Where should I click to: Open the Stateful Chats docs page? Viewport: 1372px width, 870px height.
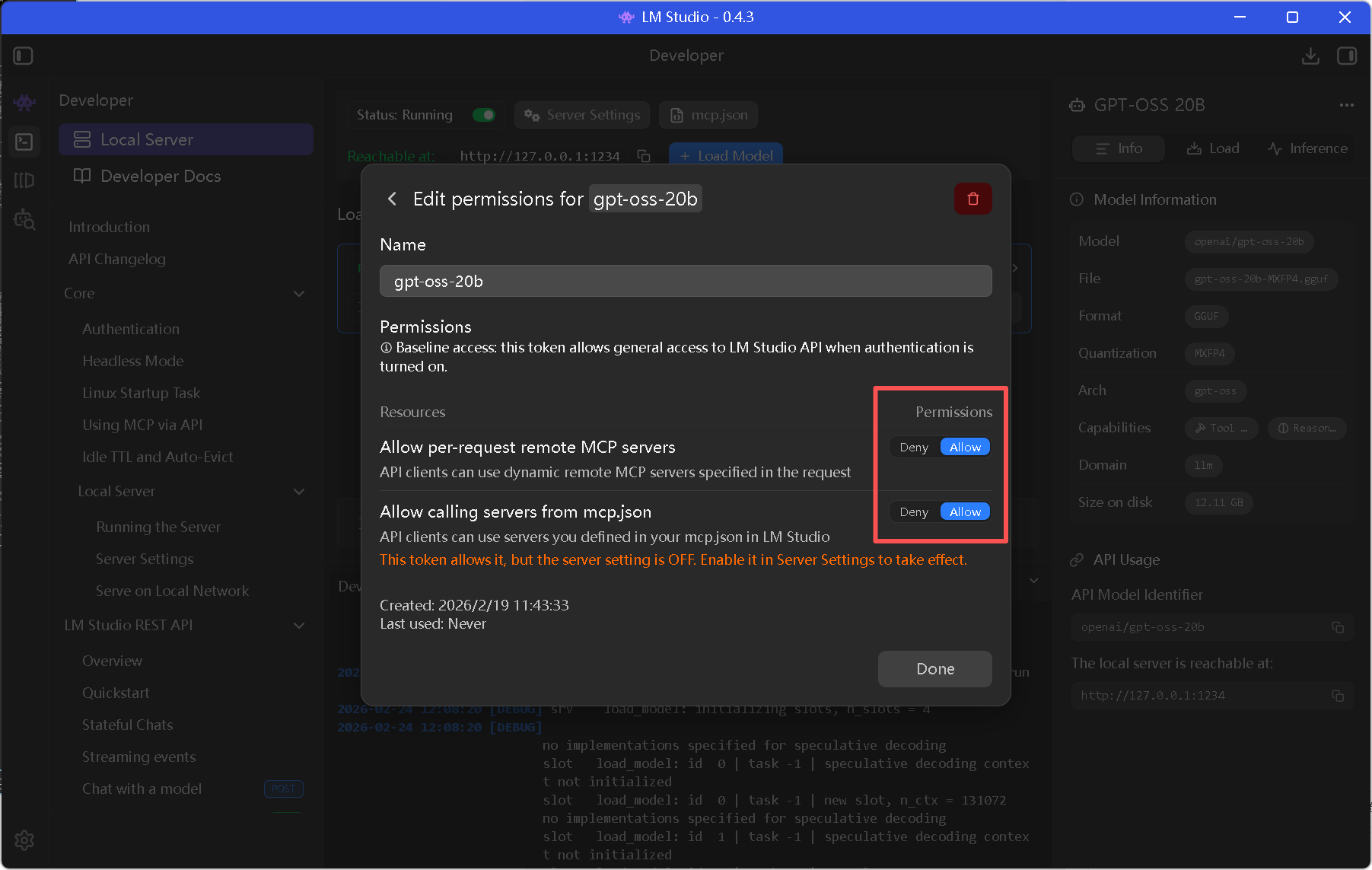(x=128, y=725)
